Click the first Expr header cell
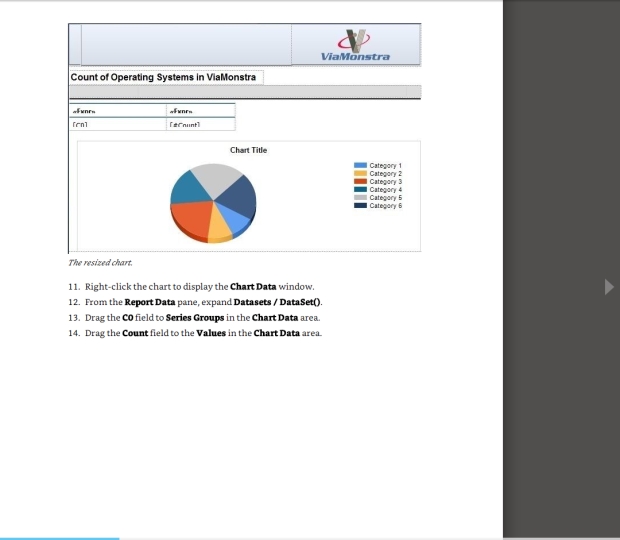Viewport: 620px width, 540px height. pyautogui.click(x=116, y=110)
